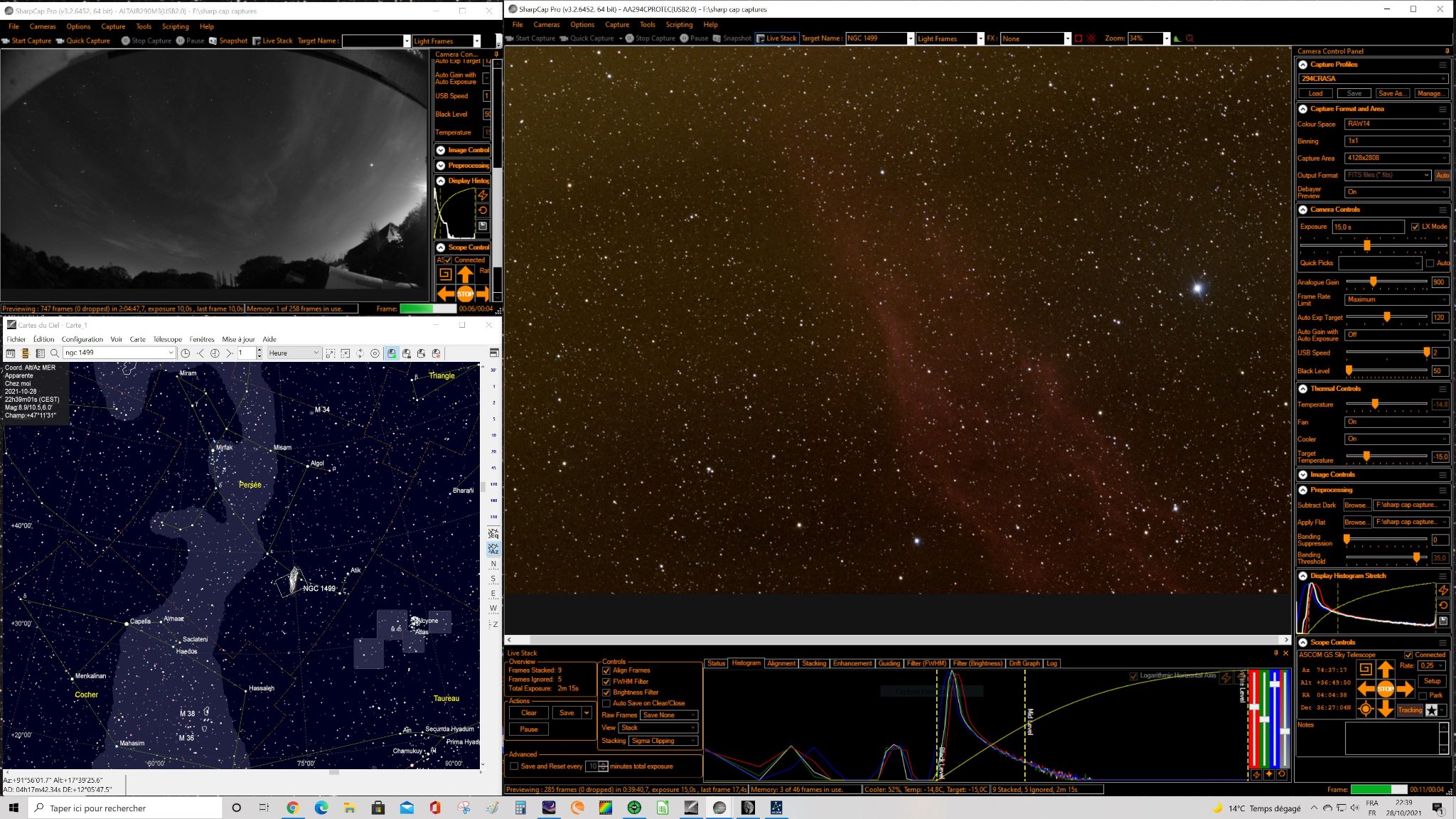
Task: Open Capture Area 4128x2808 dropdown
Action: pos(1396,158)
